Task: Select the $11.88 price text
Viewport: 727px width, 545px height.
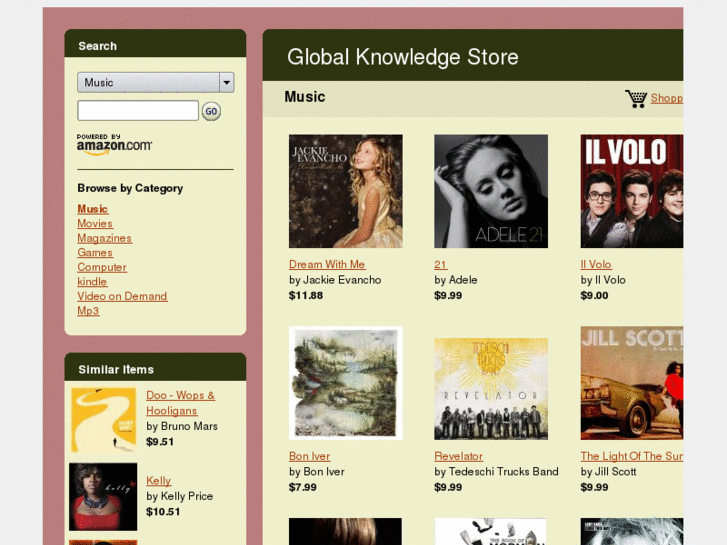Action: click(x=306, y=295)
